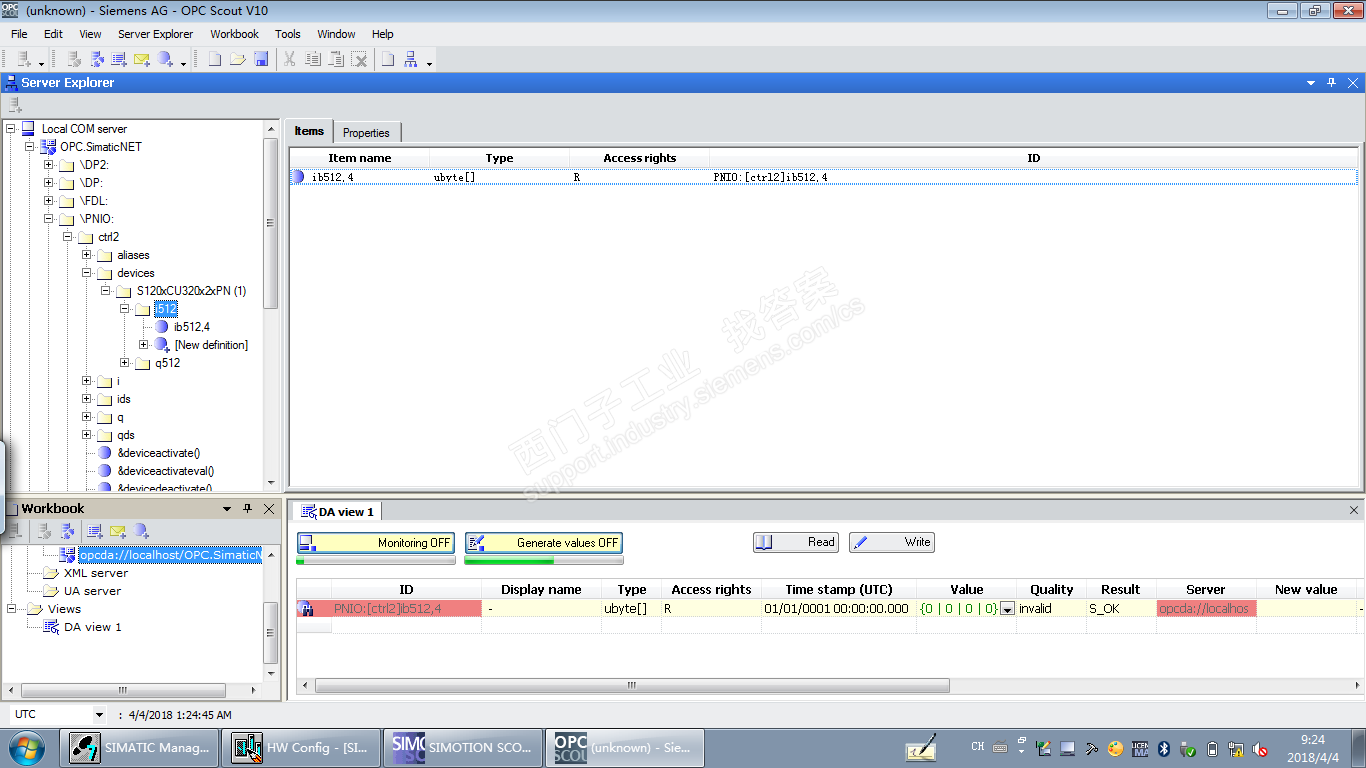The width and height of the screenshot is (1366, 768).
Task: Open SIMATIC Manager from the taskbar
Action: point(140,748)
